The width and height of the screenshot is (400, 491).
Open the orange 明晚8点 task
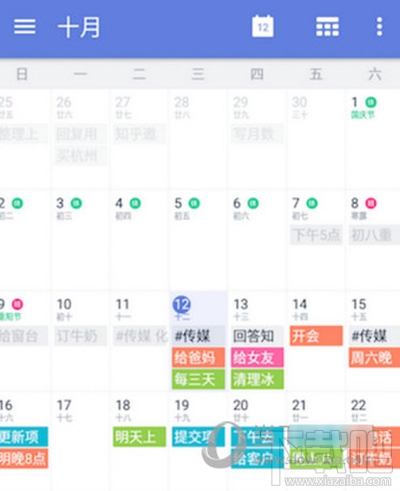click(x=24, y=459)
